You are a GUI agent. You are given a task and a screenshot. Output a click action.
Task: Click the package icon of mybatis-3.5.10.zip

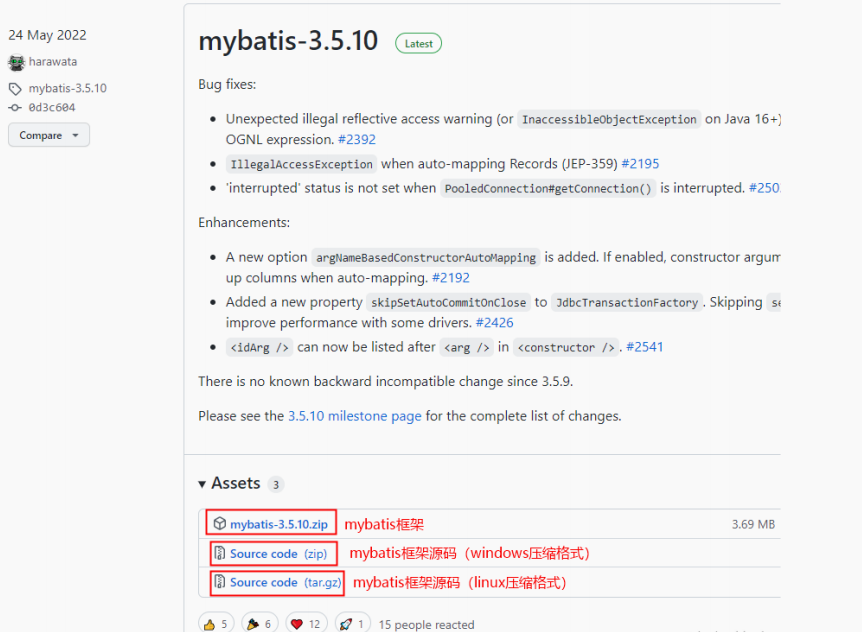[x=219, y=524]
